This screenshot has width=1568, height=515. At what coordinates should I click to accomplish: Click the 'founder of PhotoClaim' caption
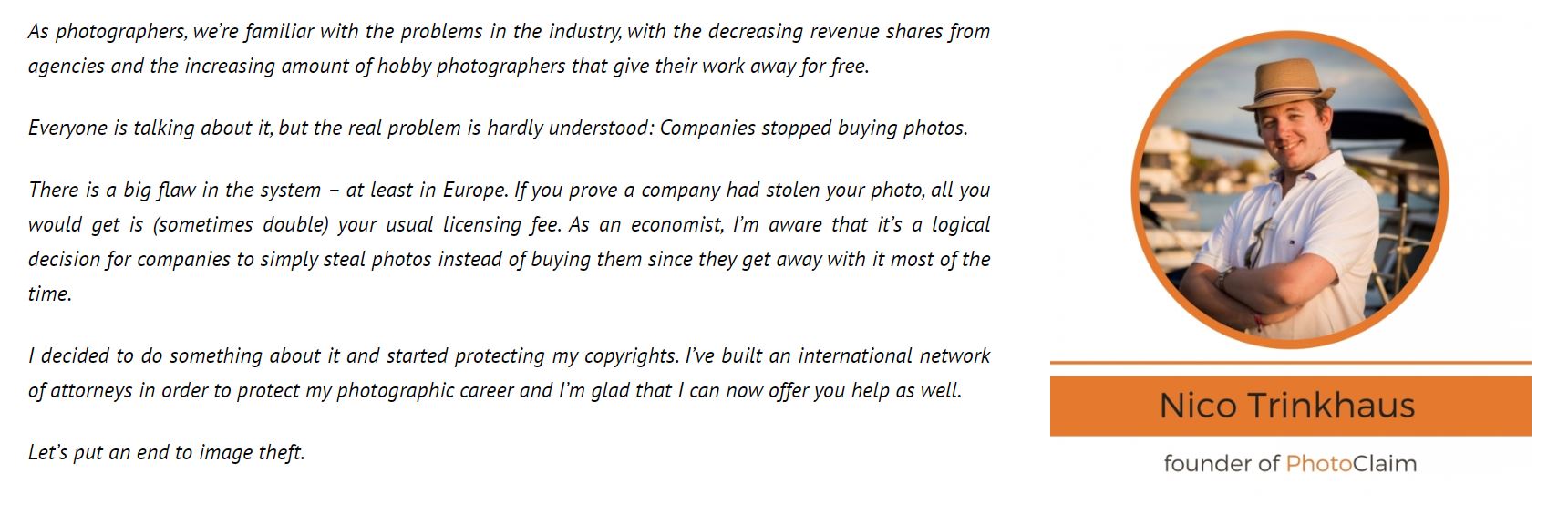click(x=1290, y=463)
